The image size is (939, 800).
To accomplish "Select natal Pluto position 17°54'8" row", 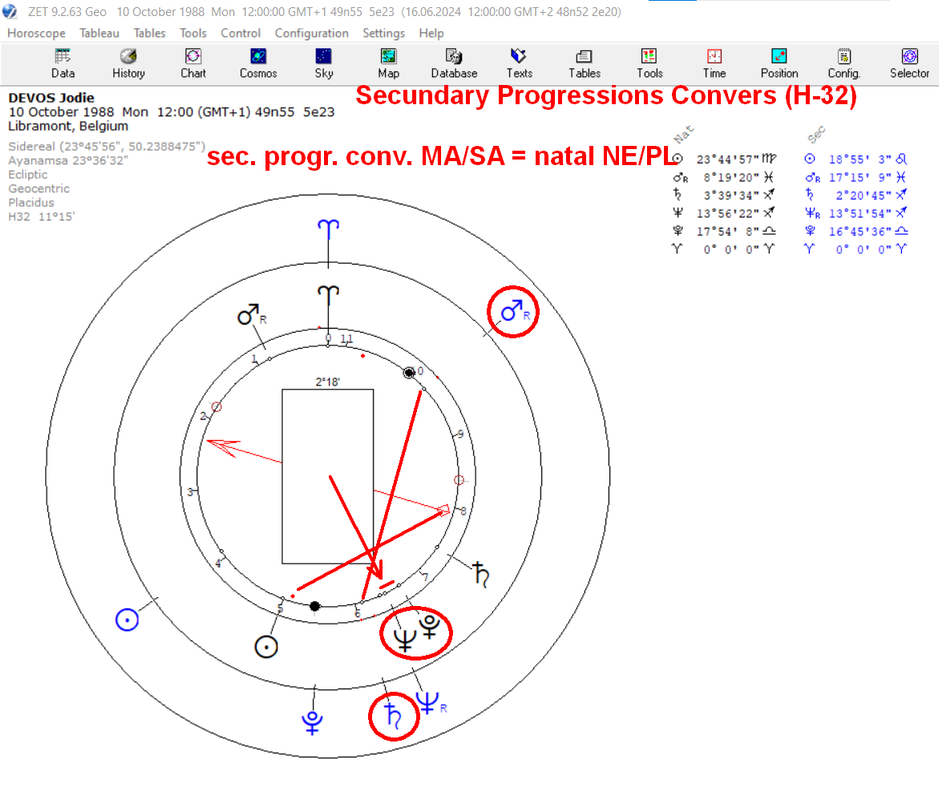I will 725,231.
